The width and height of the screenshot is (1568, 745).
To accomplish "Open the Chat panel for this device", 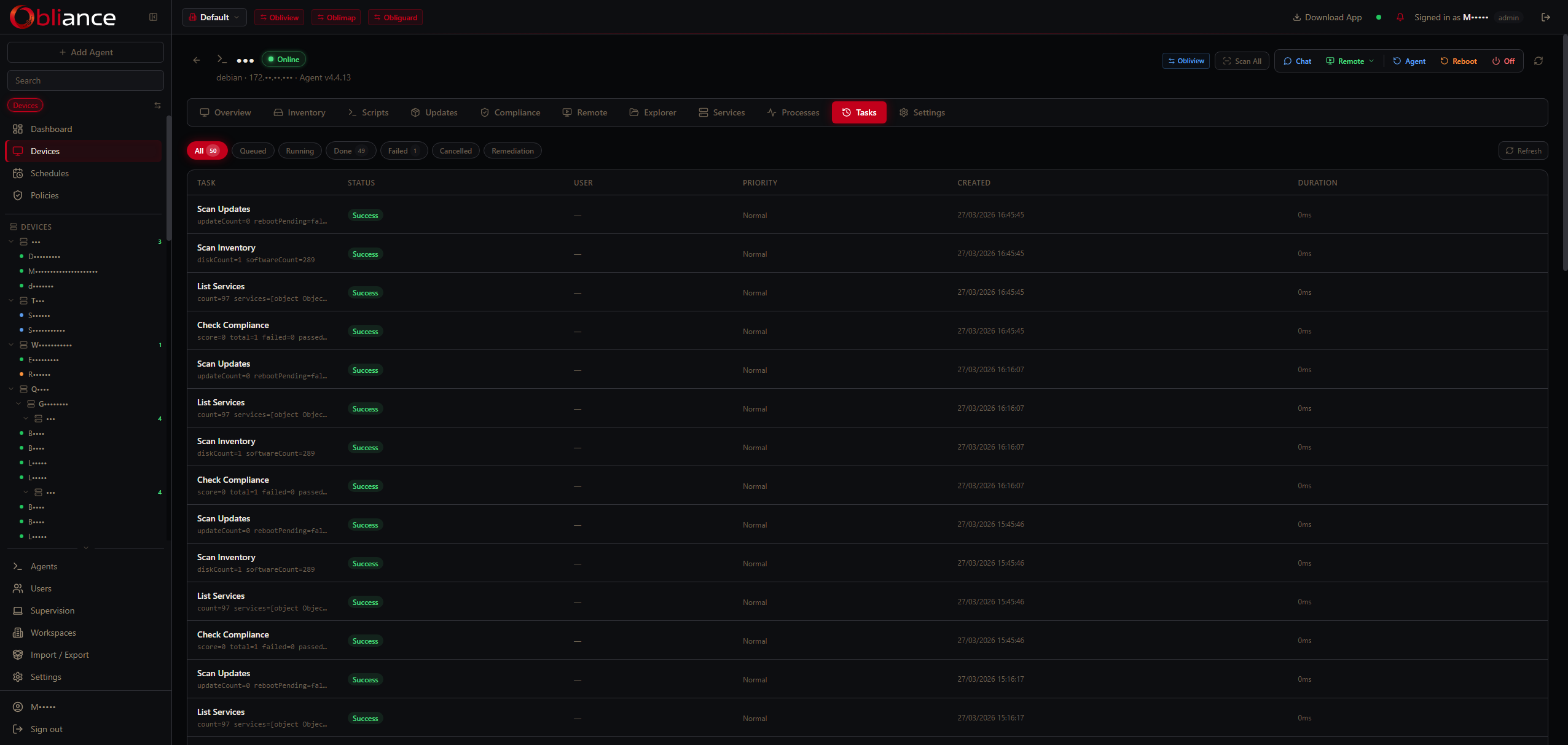I will tap(1298, 61).
